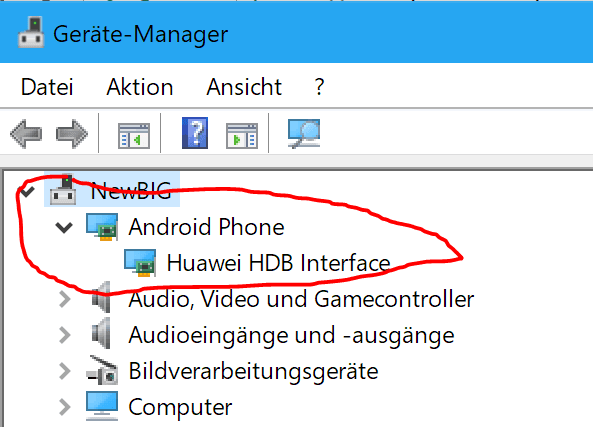Expand the Bildverarbeitungsgeräte category
The image size is (593, 427).
65,371
